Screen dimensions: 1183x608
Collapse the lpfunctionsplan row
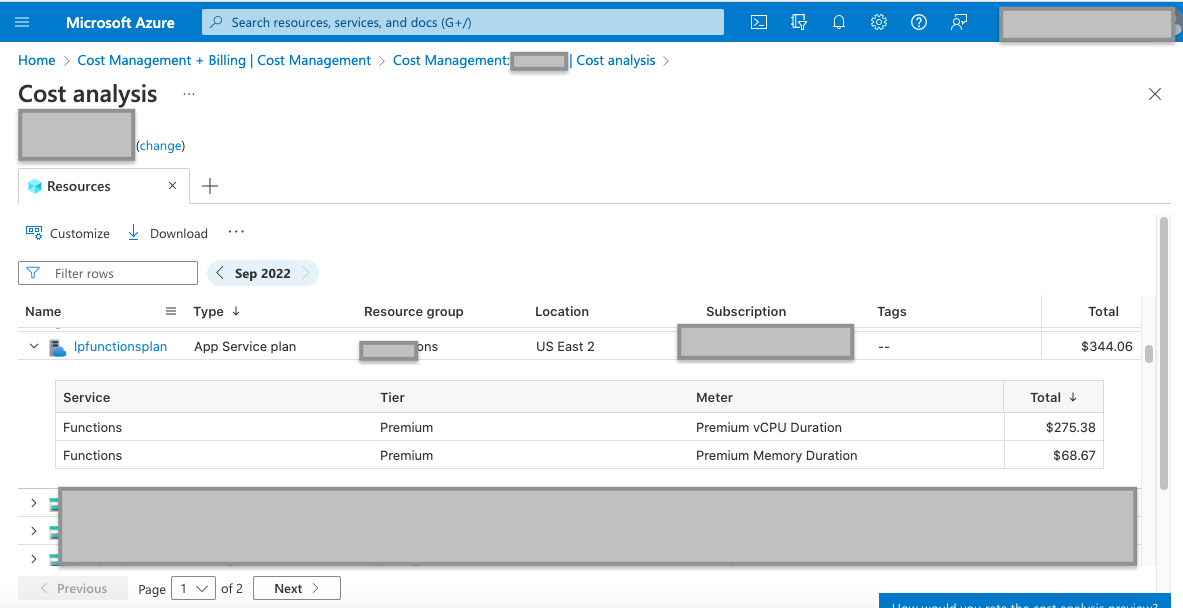tap(34, 346)
